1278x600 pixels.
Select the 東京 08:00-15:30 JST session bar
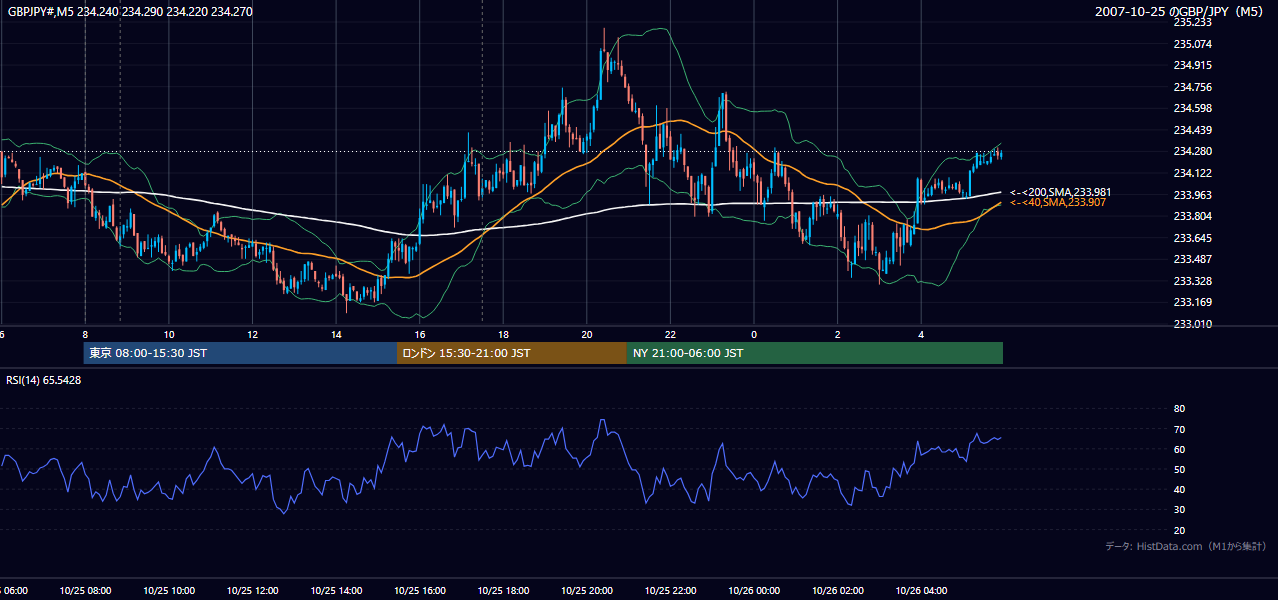[x=240, y=353]
